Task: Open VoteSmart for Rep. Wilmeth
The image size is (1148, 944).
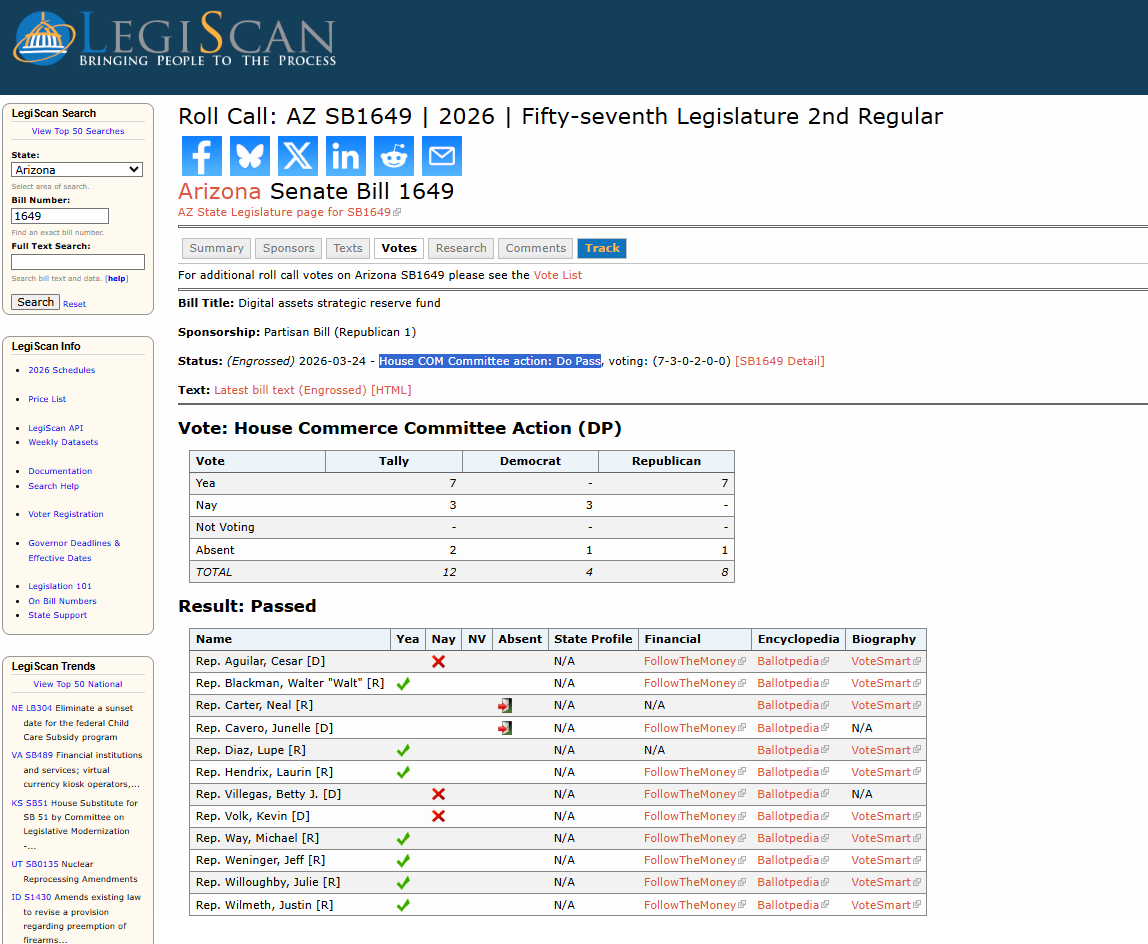Action: [885, 905]
